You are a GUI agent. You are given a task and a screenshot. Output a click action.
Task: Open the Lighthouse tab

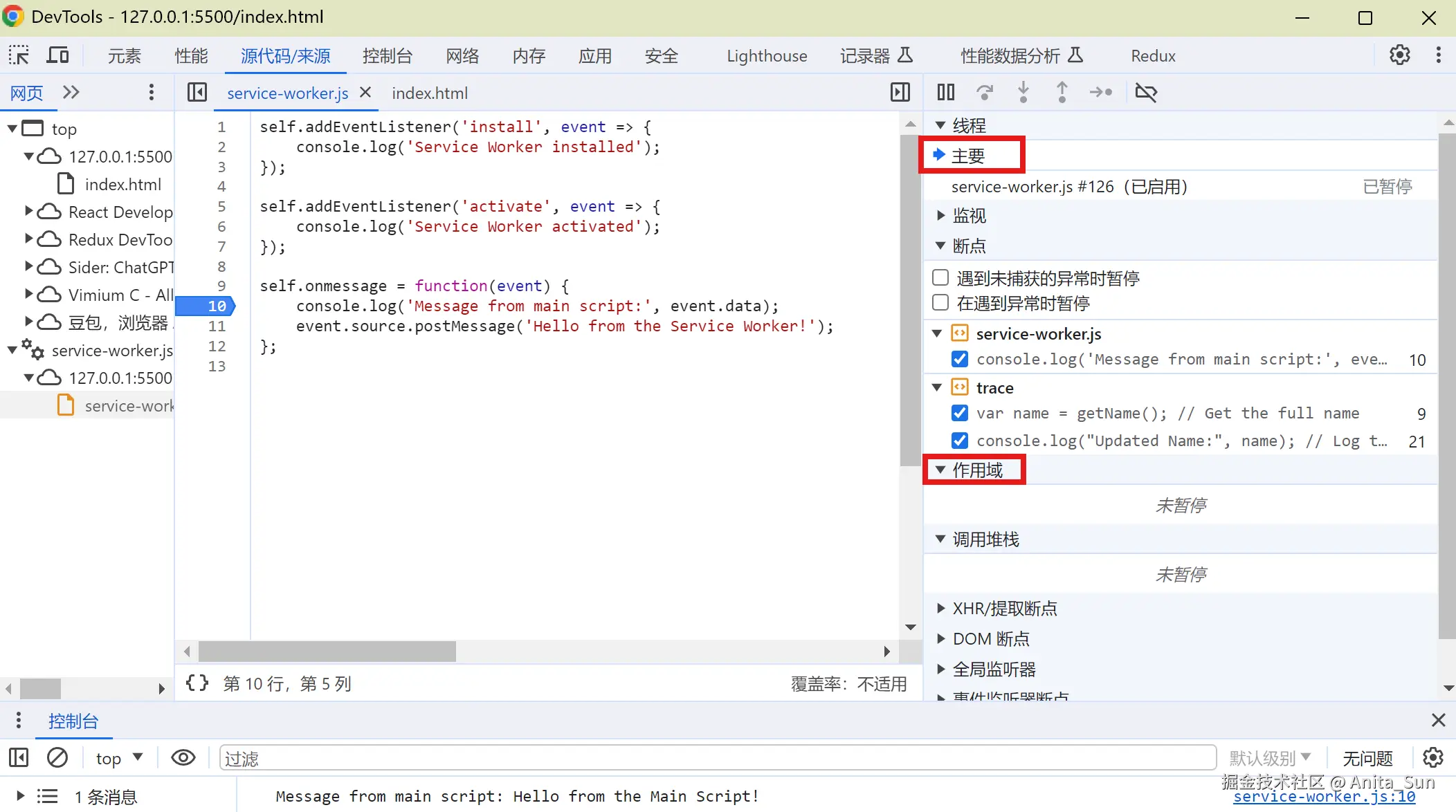pyautogui.click(x=767, y=55)
